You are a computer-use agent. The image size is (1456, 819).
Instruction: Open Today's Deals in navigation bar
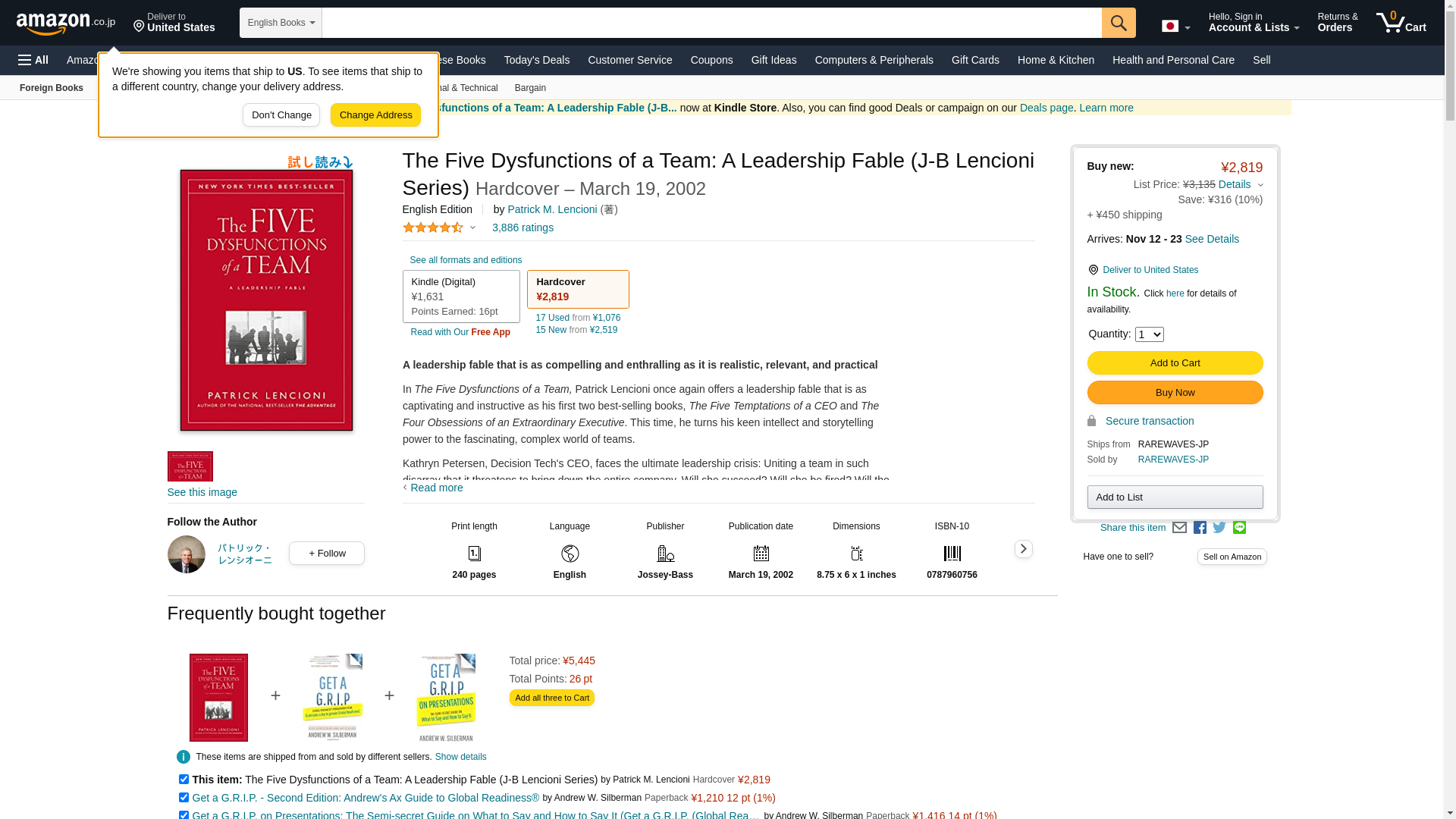(x=536, y=60)
